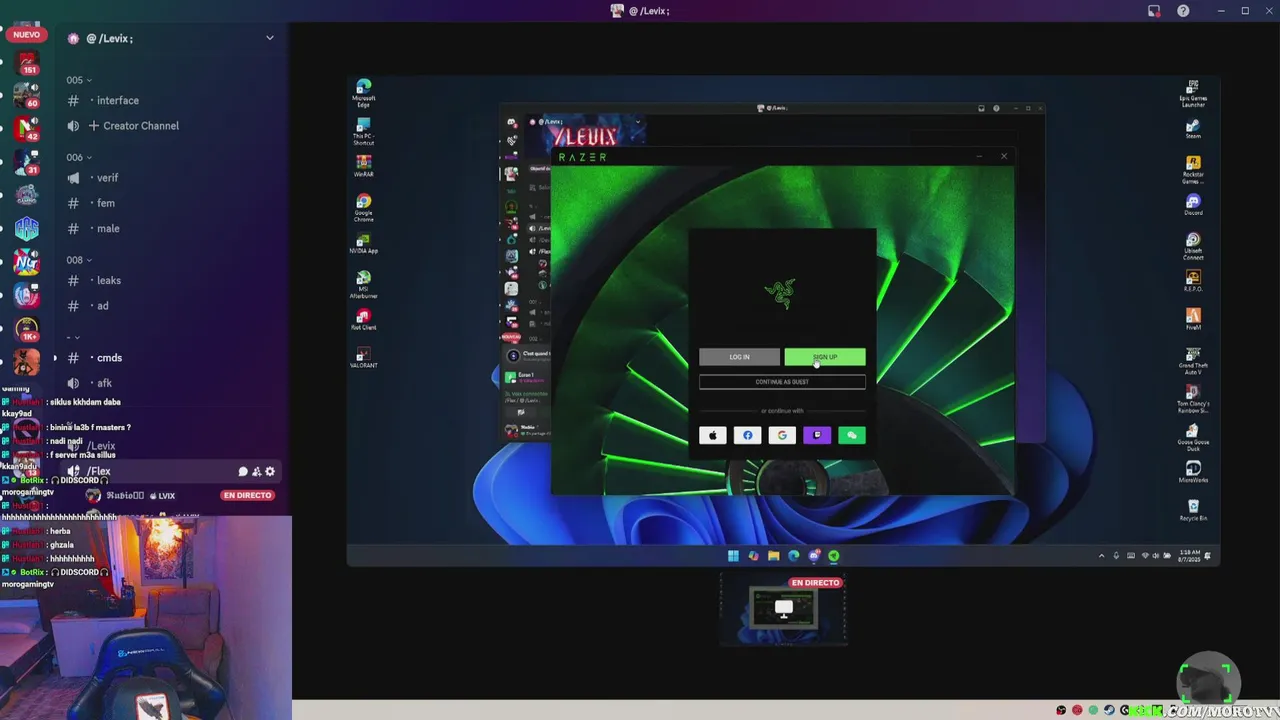Screen dimensions: 1280x720
Task: Click the invite people icon on /Flex
Action: 256,472
